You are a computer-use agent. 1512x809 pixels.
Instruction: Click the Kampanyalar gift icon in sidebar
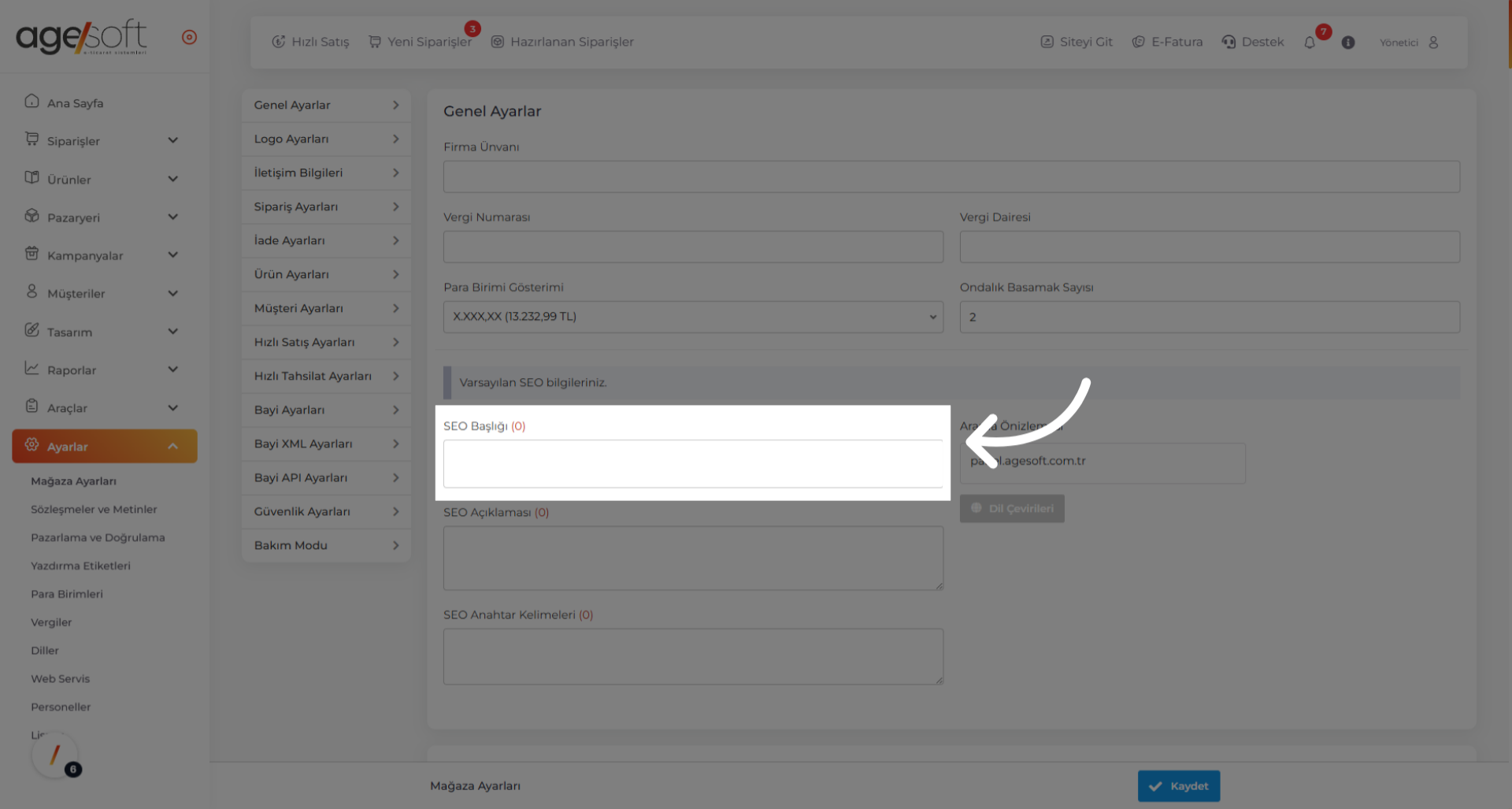click(x=31, y=254)
